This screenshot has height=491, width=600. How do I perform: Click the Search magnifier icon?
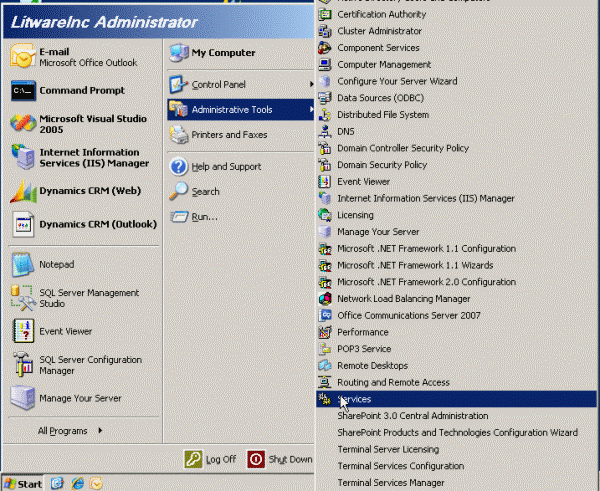point(179,191)
